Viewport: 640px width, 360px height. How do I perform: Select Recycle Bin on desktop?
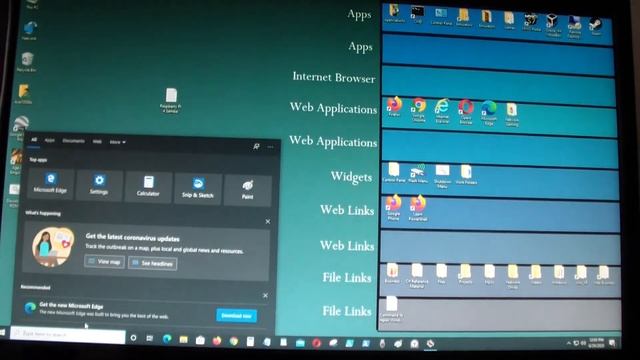(x=27, y=62)
